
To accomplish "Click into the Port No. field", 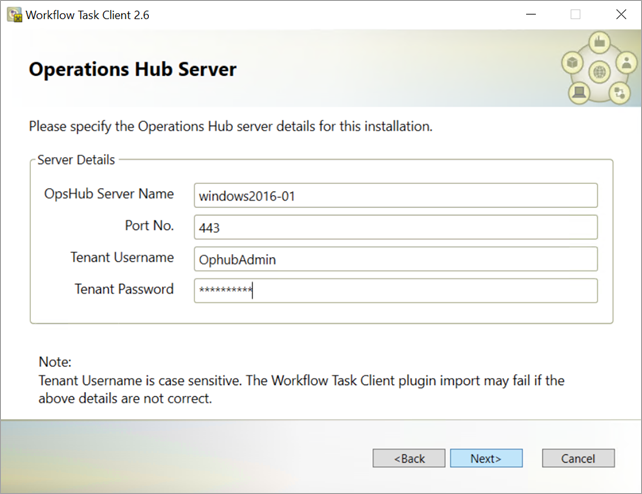I will pyautogui.click(x=396, y=227).
